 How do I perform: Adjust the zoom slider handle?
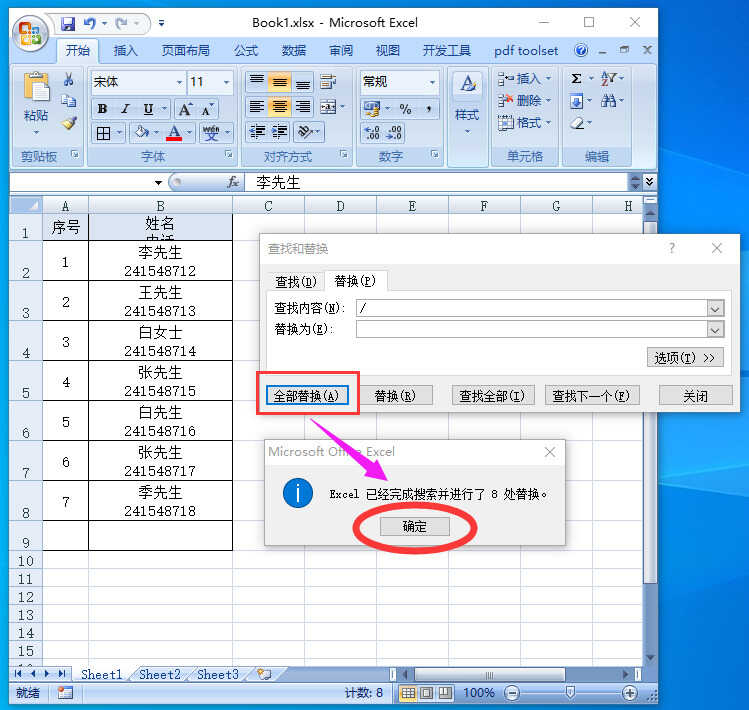click(x=570, y=692)
